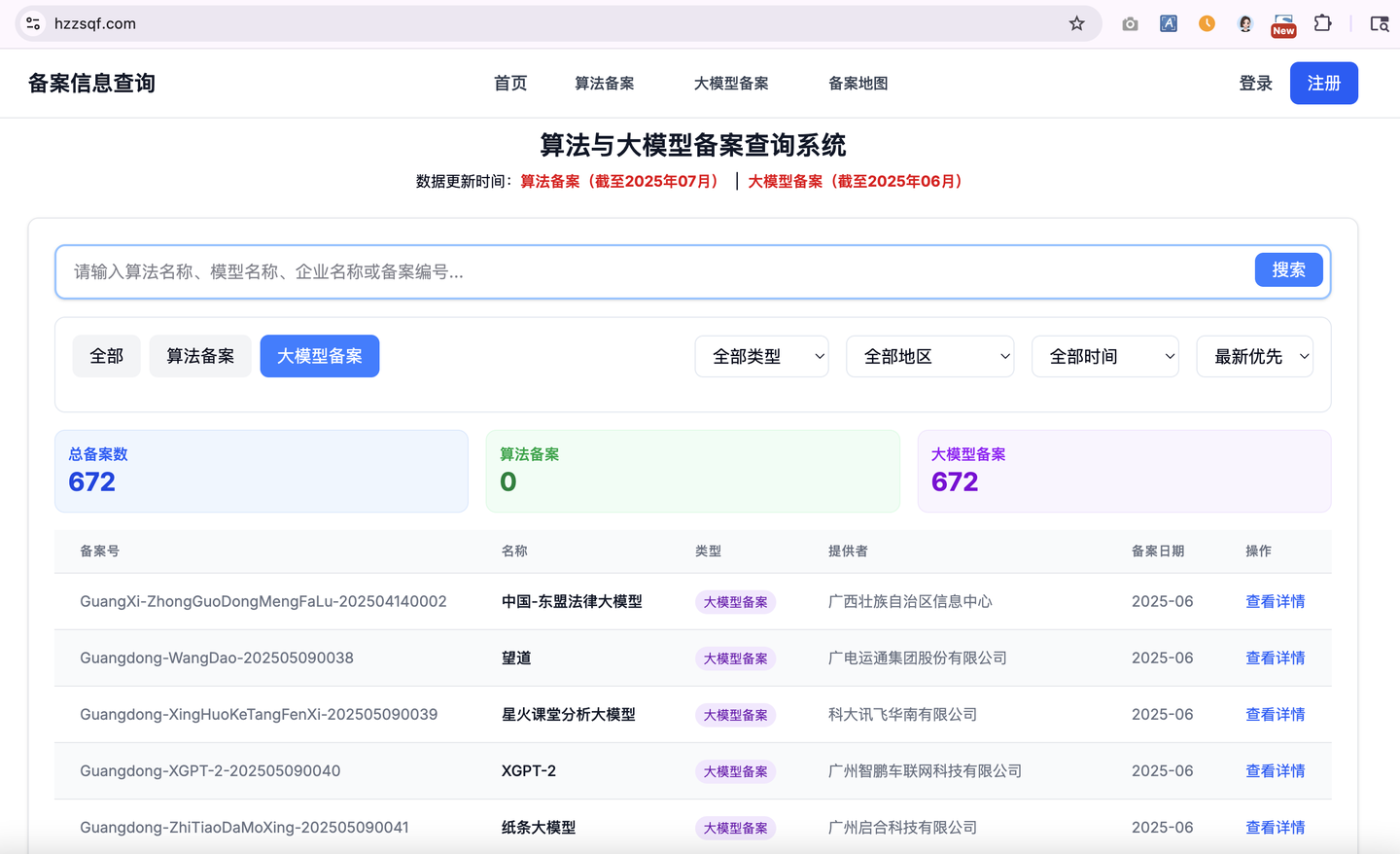Click the 备案日期 column header
The width and height of the screenshot is (1400, 854).
(x=1158, y=551)
